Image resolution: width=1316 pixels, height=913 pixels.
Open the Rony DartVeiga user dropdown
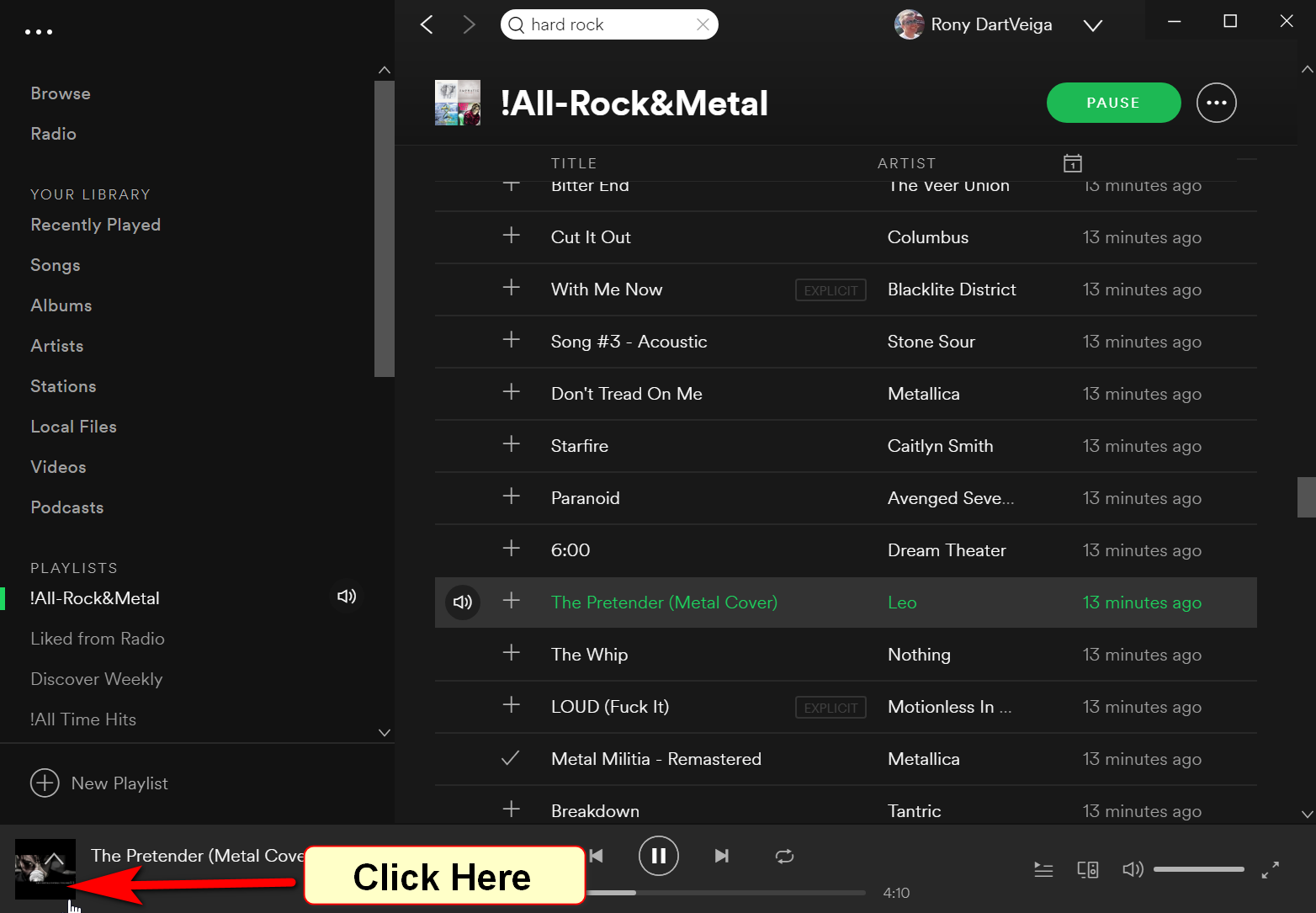tap(1093, 25)
